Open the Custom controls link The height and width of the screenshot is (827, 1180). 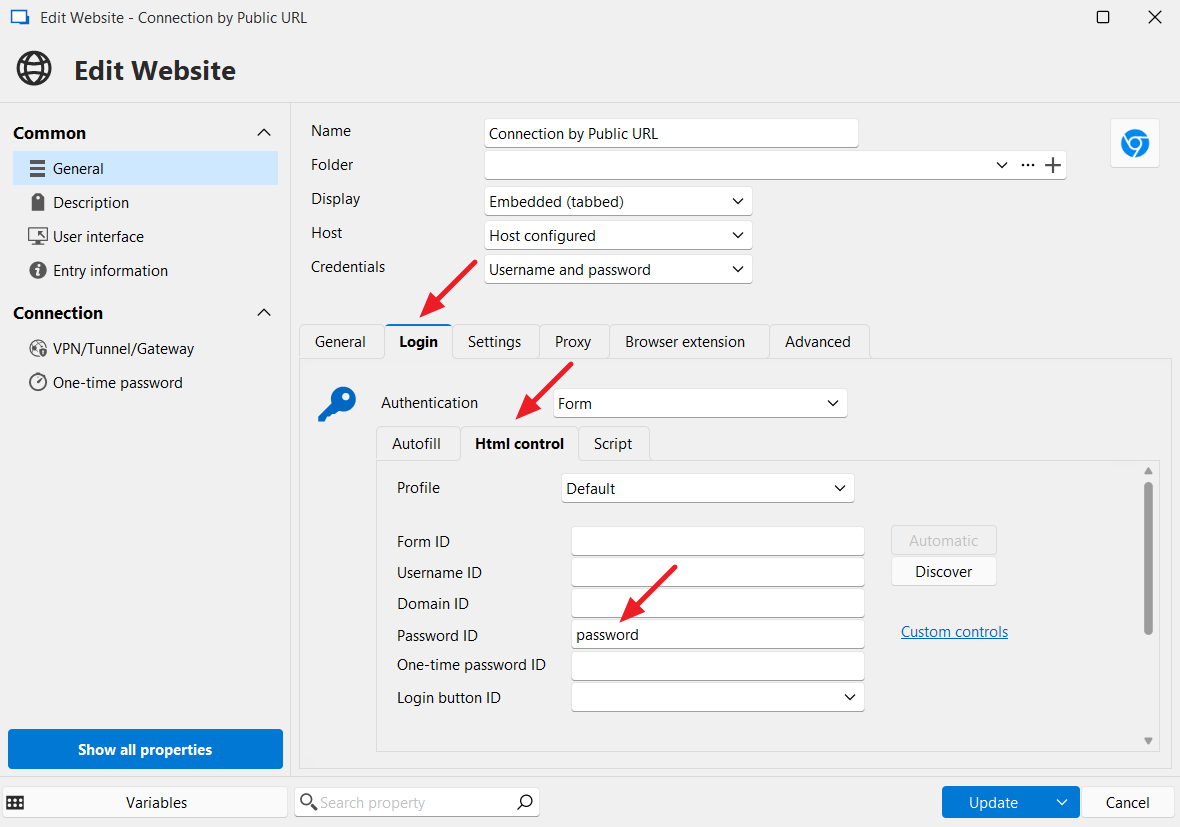pyautogui.click(x=954, y=632)
